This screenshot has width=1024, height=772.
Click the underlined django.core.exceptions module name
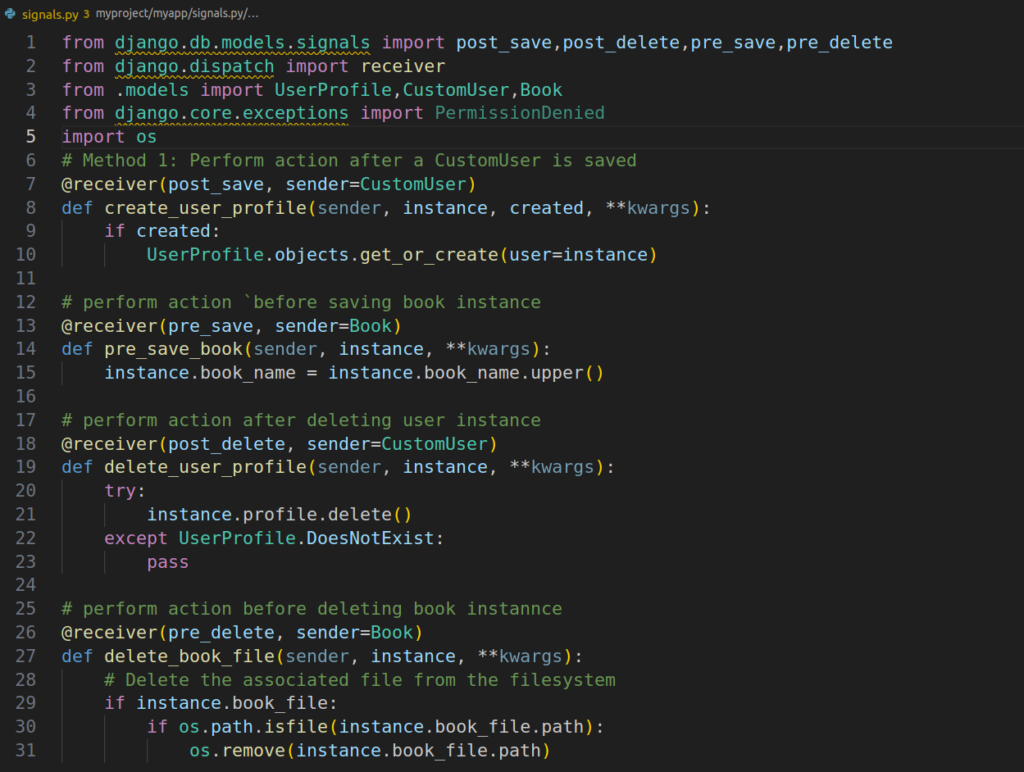[231, 113]
